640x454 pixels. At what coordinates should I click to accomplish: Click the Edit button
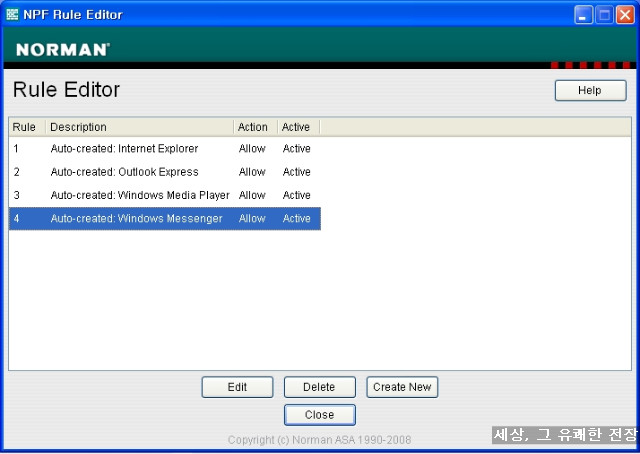tap(237, 387)
